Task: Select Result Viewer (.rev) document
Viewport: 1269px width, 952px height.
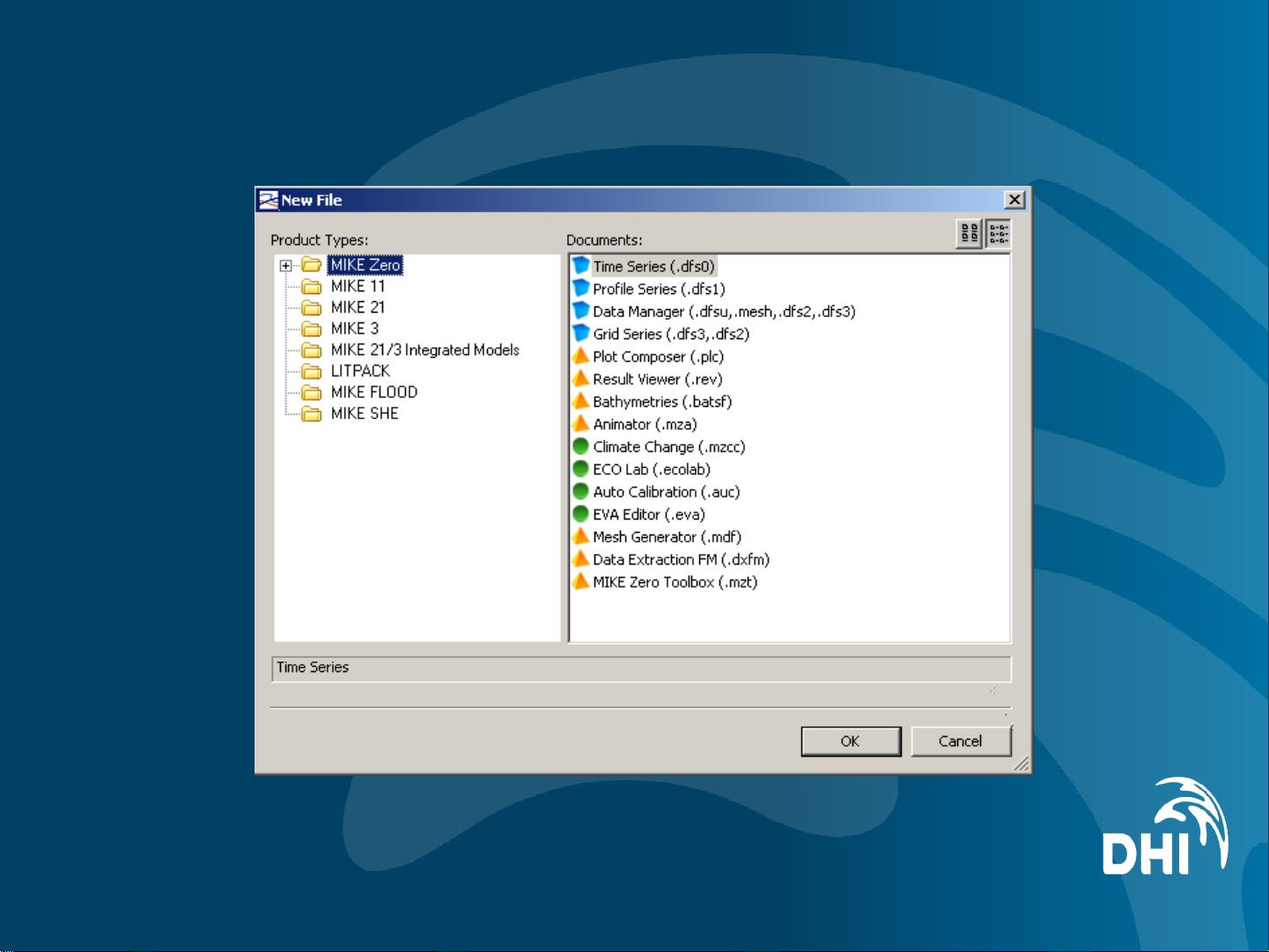Action: pyautogui.click(x=657, y=380)
